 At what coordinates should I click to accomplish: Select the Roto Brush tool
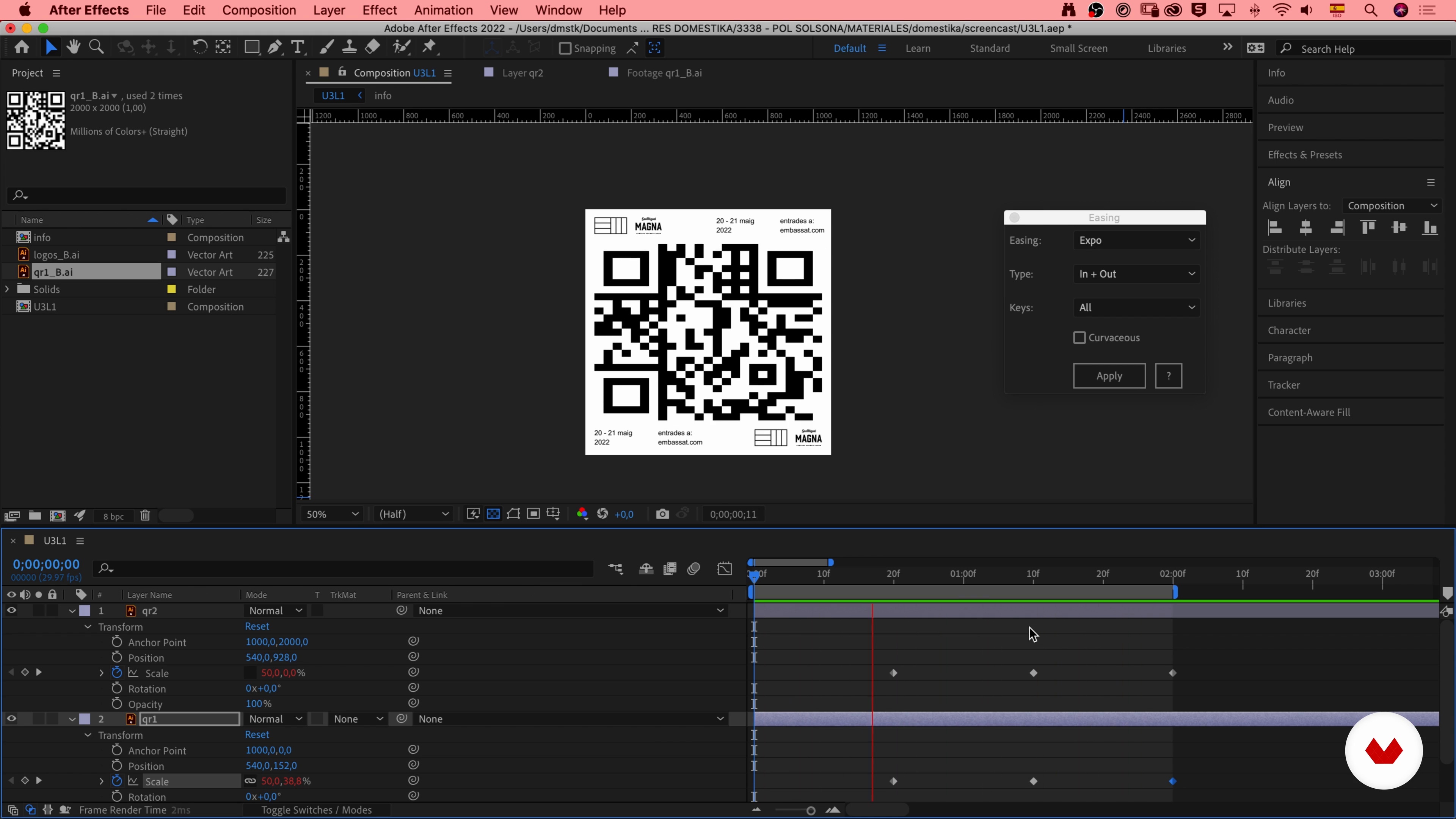pyautogui.click(x=402, y=47)
